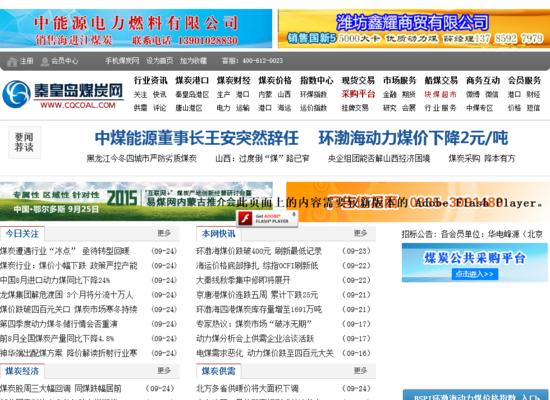Open 京唐港煤价连跌五周 article
This screenshot has width=550, height=400.
click(257, 295)
